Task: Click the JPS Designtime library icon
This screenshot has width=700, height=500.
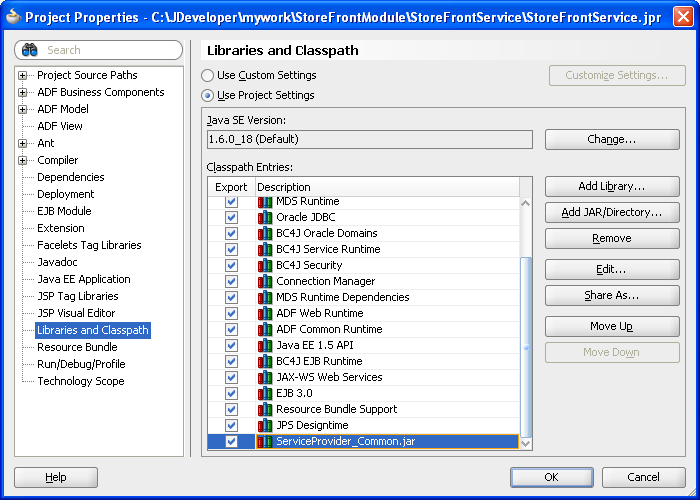Action: click(x=265, y=425)
